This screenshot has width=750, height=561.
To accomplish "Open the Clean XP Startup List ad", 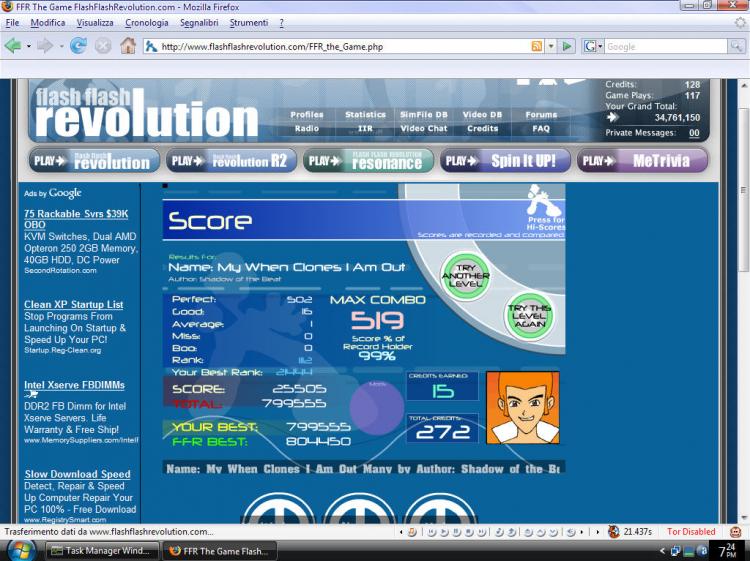I will coord(74,305).
